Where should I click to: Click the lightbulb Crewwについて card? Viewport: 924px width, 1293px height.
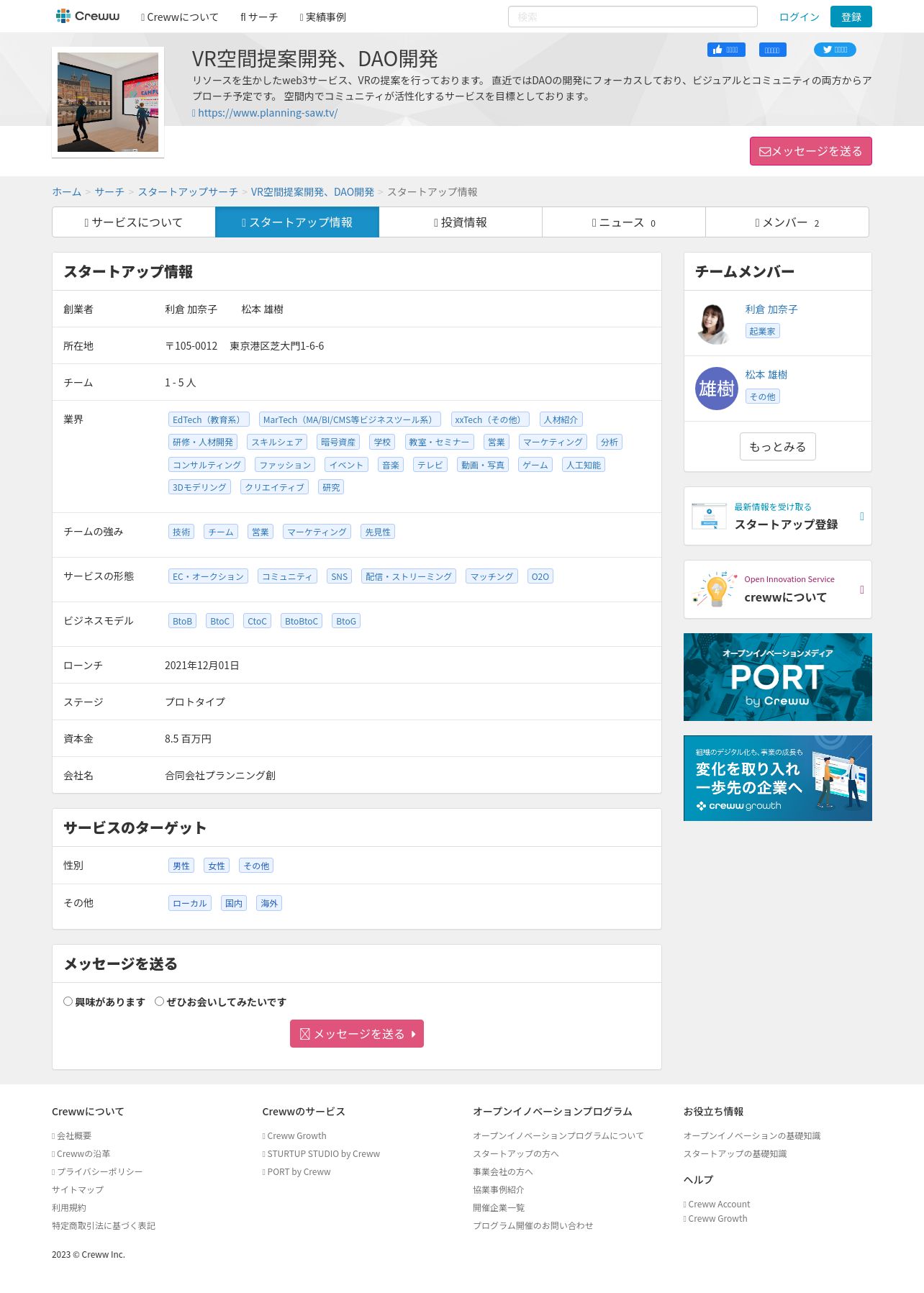pos(778,589)
